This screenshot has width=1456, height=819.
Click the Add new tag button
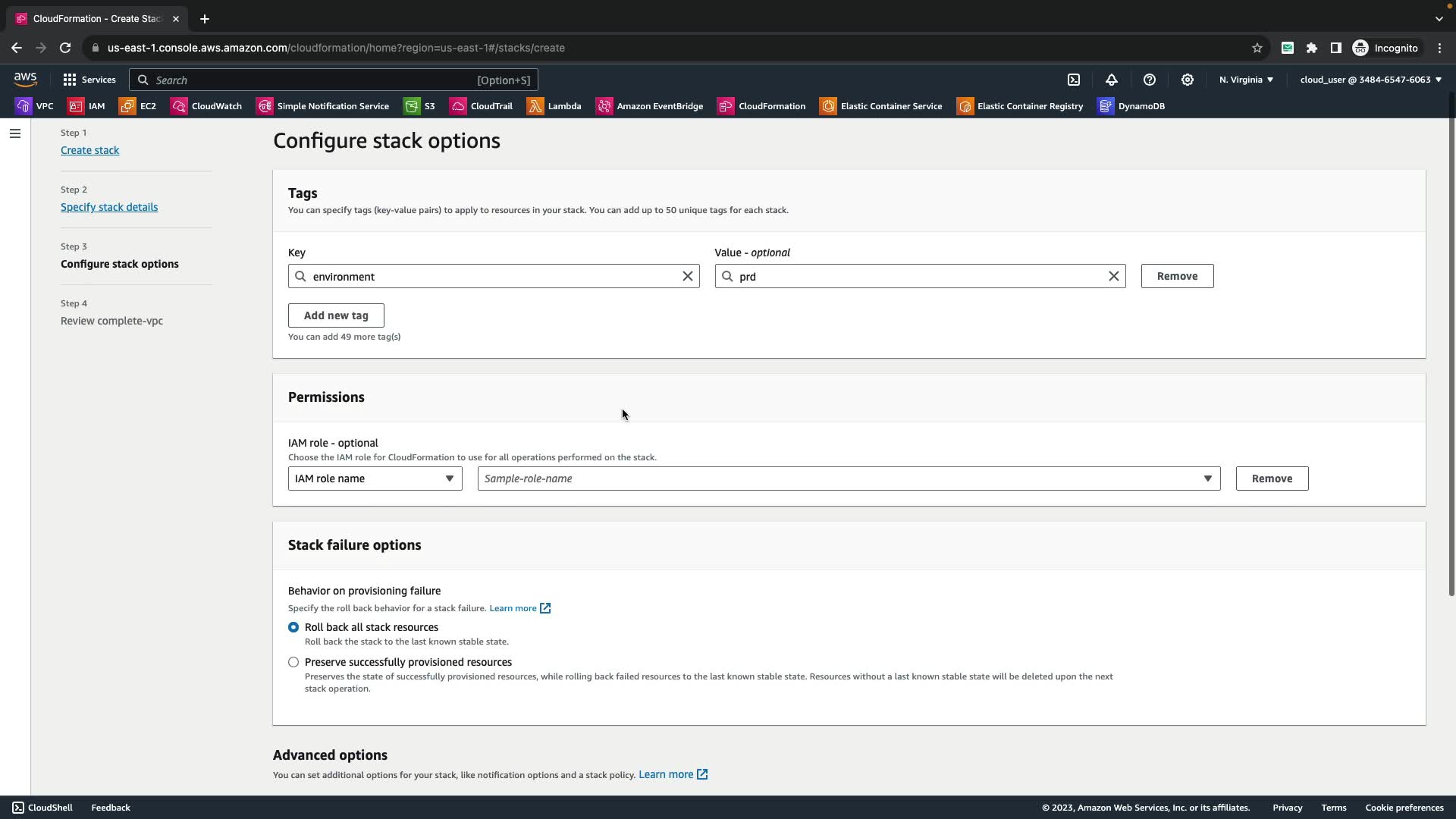336,315
